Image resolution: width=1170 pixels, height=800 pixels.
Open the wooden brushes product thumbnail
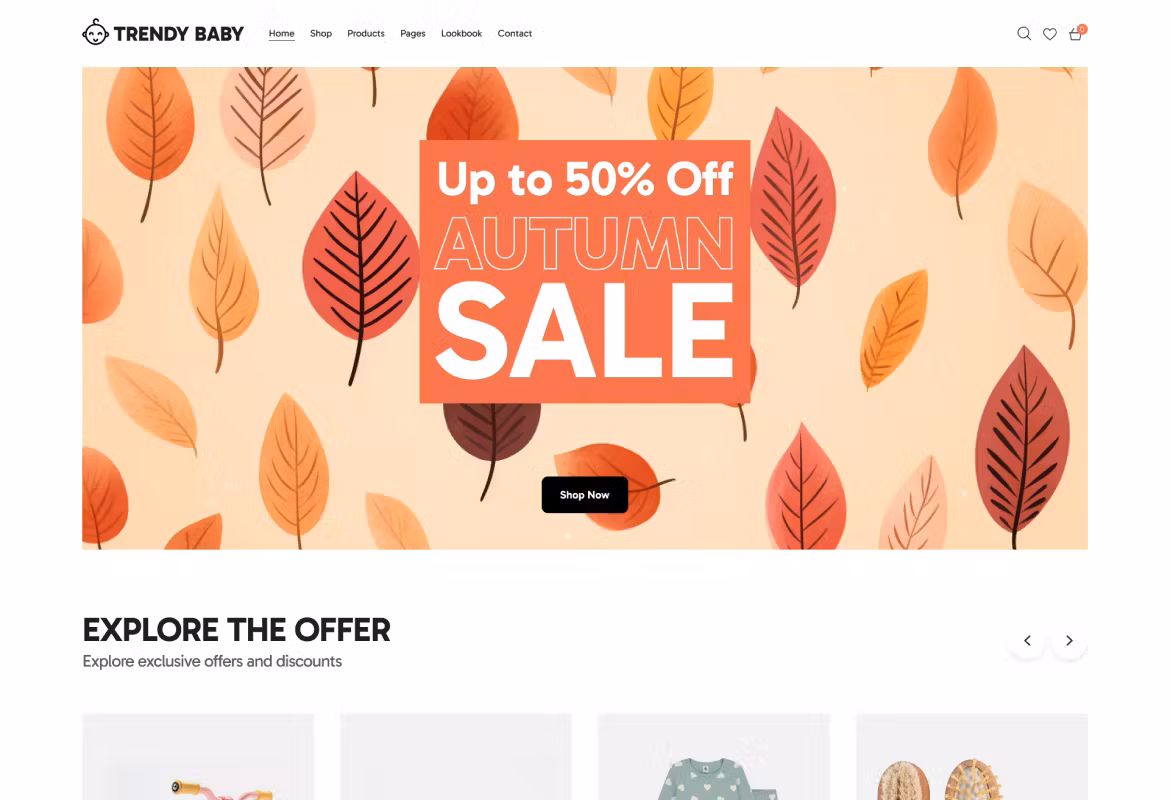click(x=972, y=757)
